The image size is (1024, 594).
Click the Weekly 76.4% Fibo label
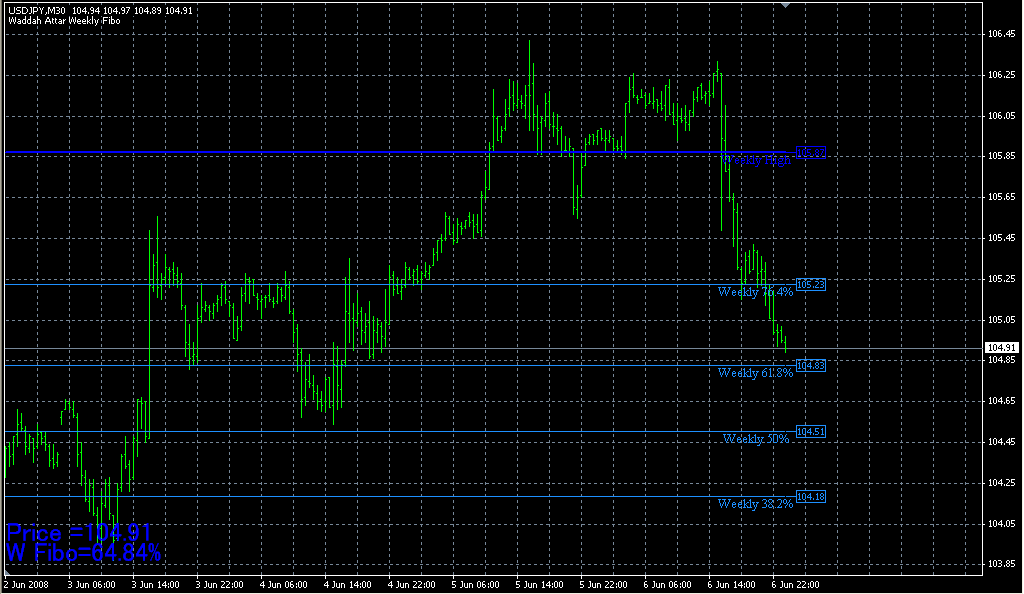pos(755,292)
